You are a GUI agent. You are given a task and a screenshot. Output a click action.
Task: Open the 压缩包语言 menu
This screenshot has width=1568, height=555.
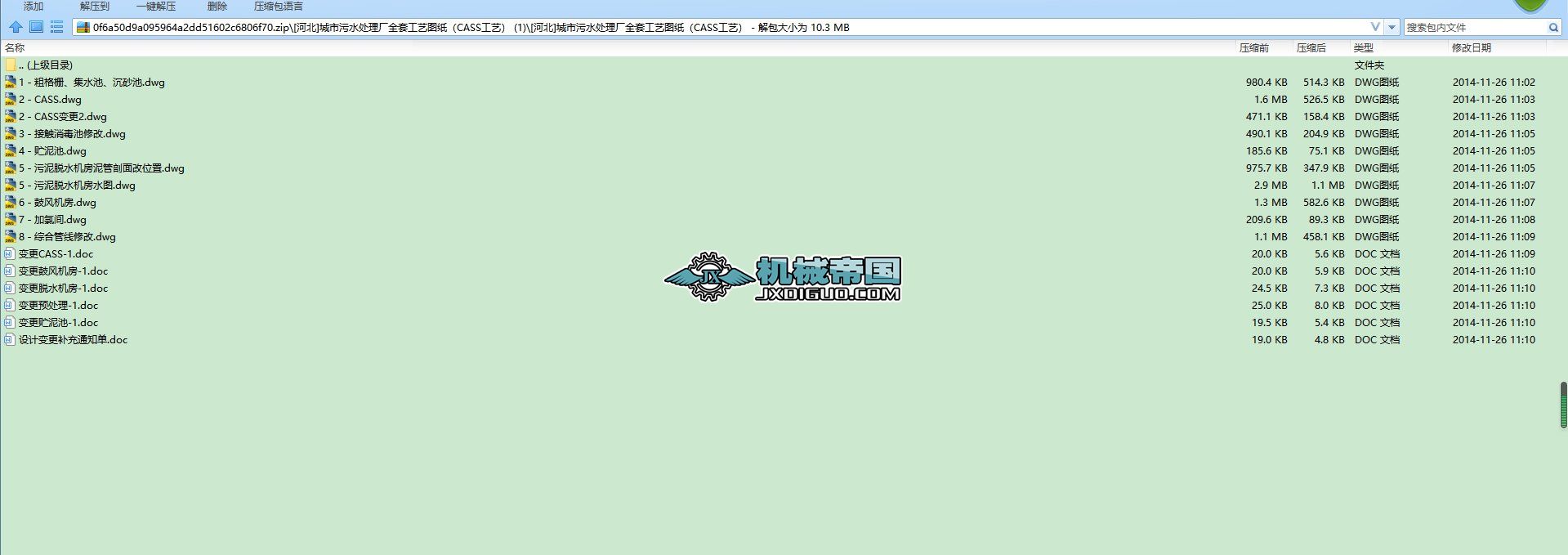pos(279,6)
